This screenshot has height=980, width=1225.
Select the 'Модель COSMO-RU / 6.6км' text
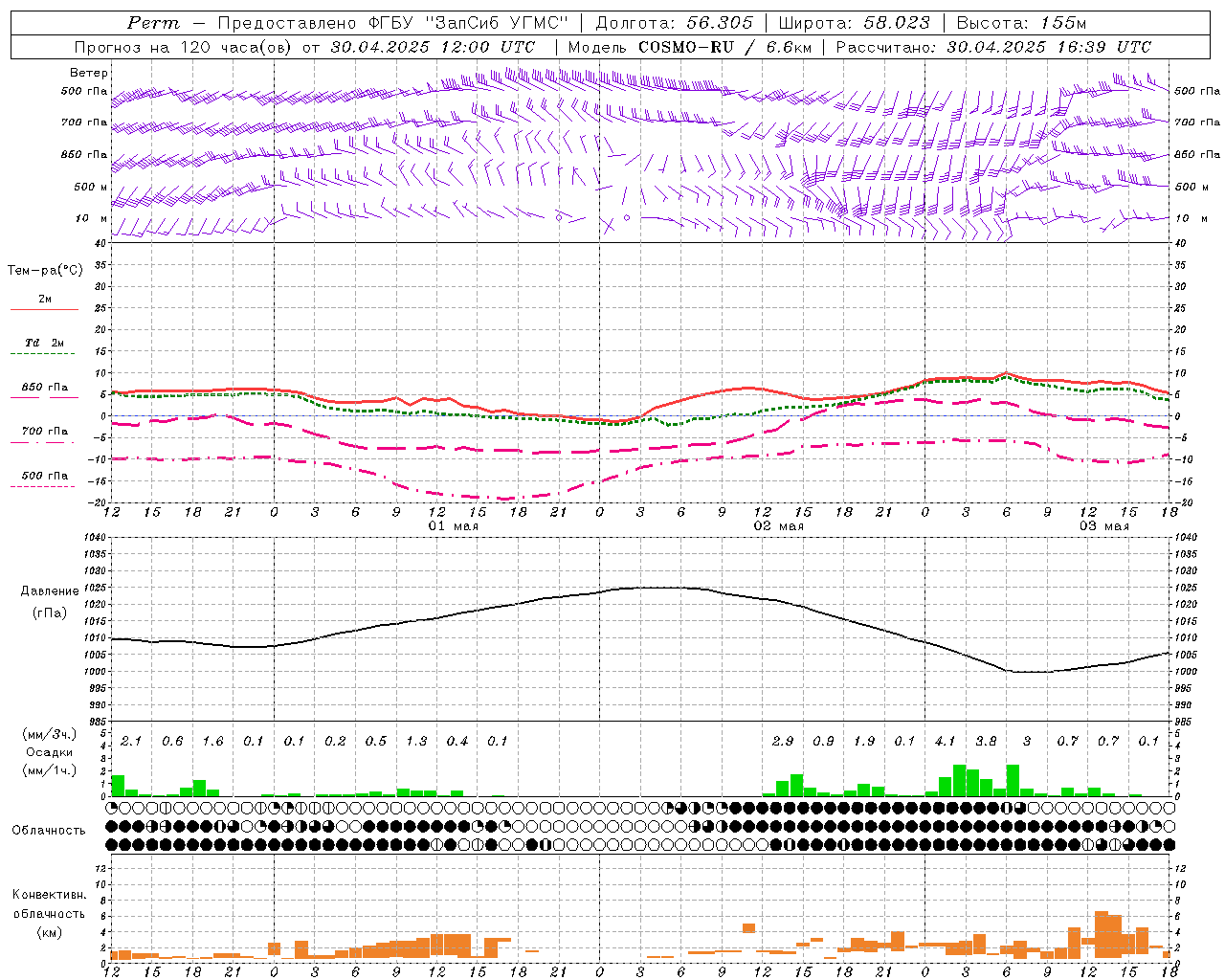(x=689, y=47)
